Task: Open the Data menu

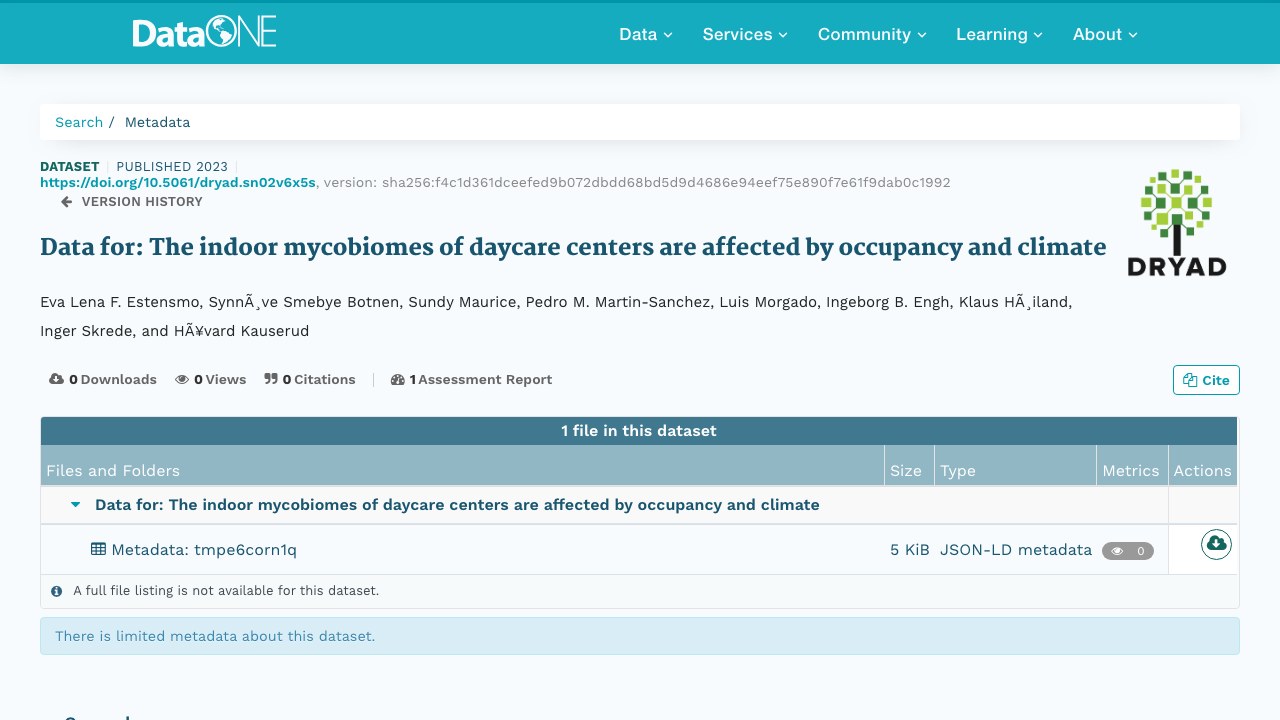Action: [645, 34]
